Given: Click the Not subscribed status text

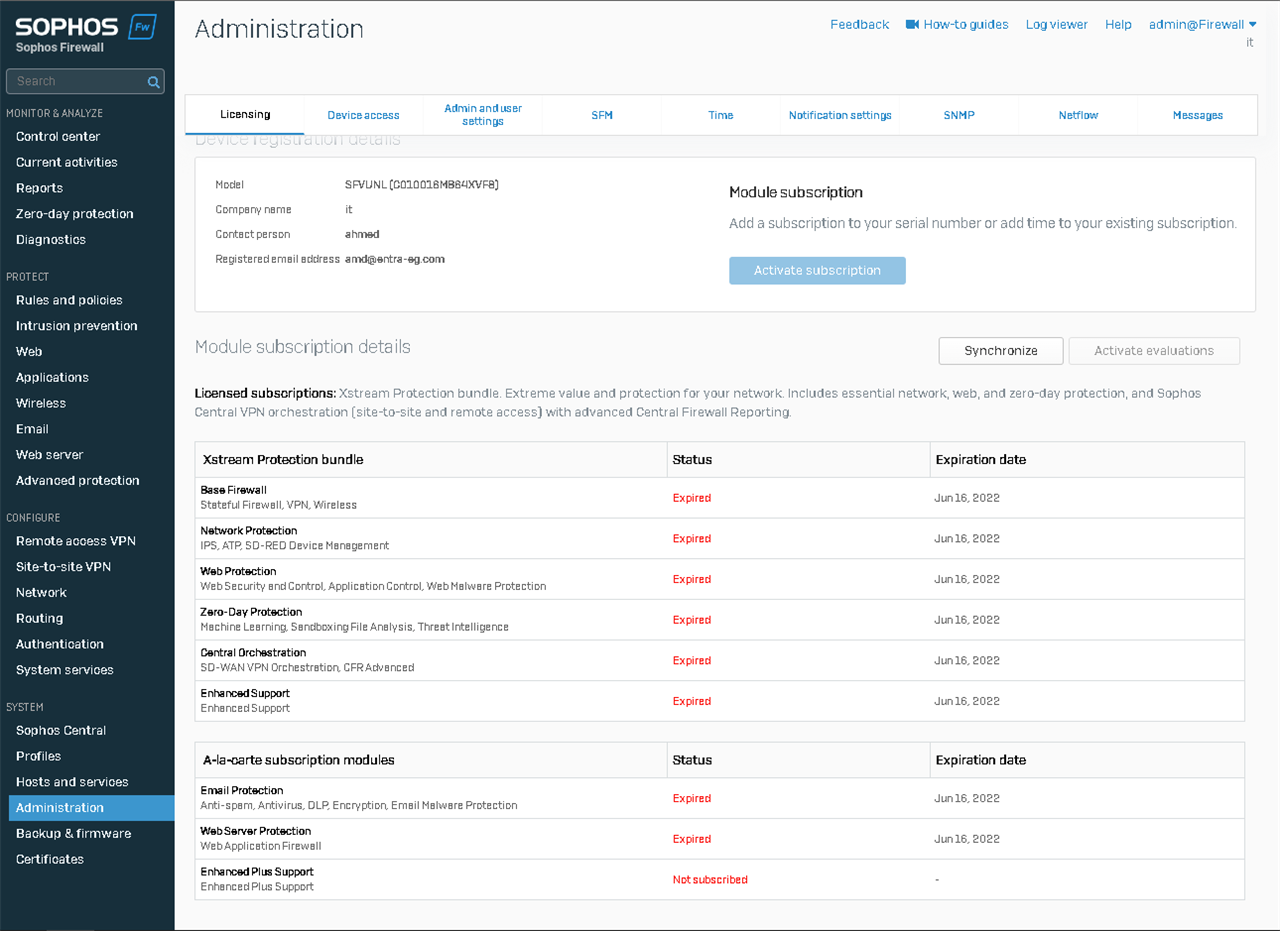Looking at the screenshot, I should 710,880.
